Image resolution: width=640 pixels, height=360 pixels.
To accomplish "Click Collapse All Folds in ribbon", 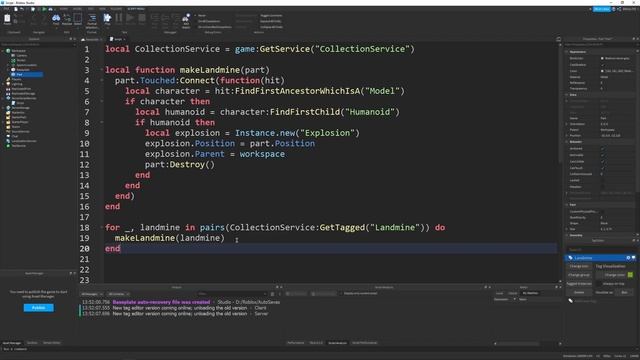I will pyautogui.click(x=271, y=27).
